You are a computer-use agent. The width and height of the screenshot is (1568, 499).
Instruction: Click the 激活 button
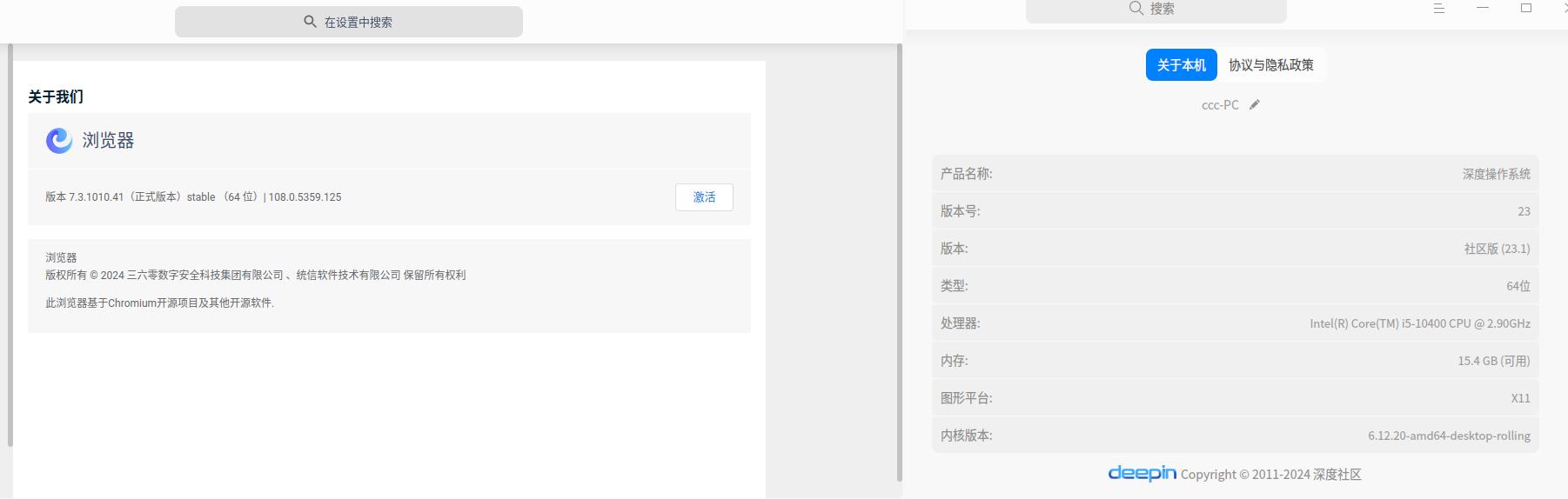704,197
